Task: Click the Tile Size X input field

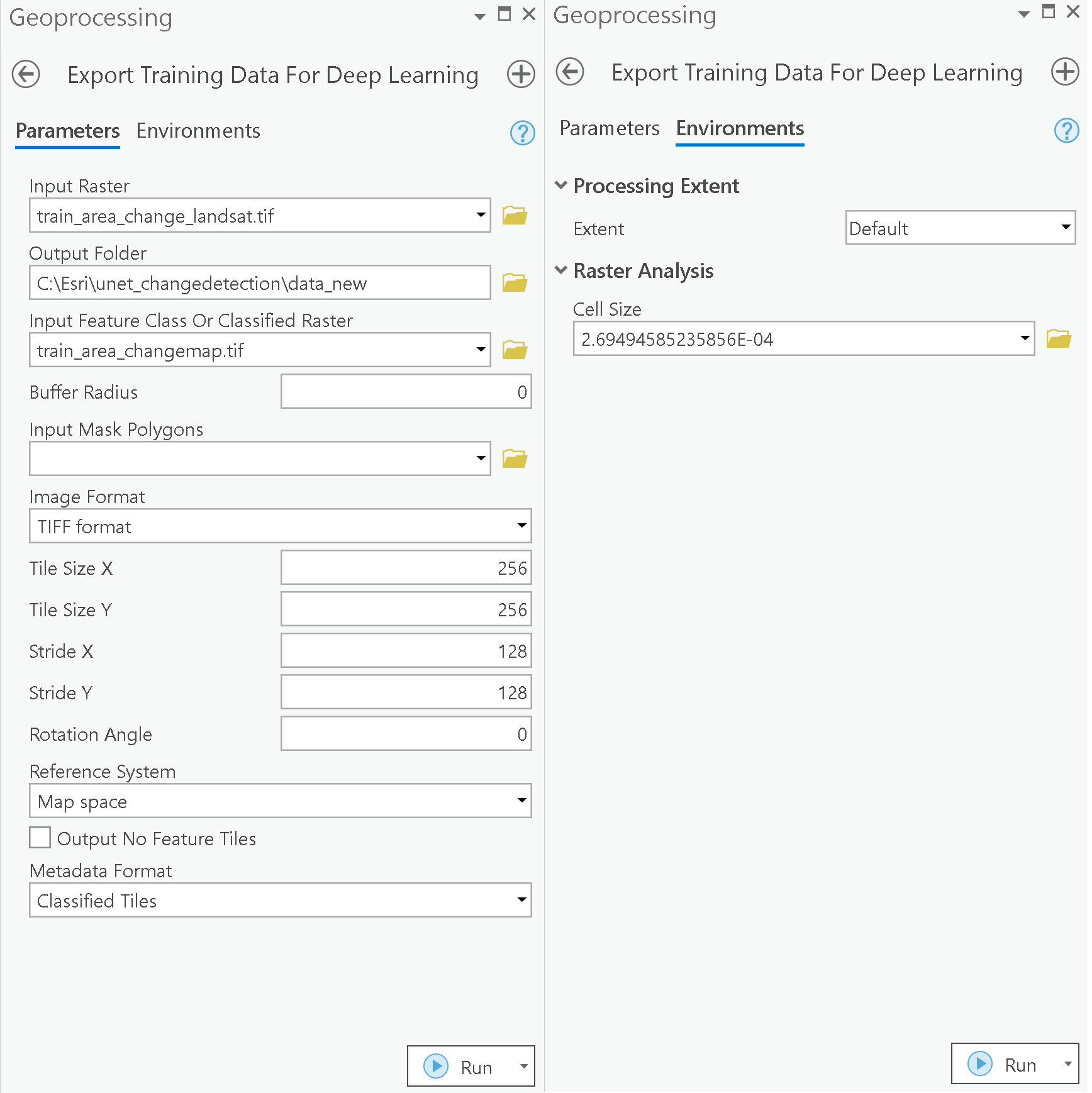Action: (x=406, y=568)
